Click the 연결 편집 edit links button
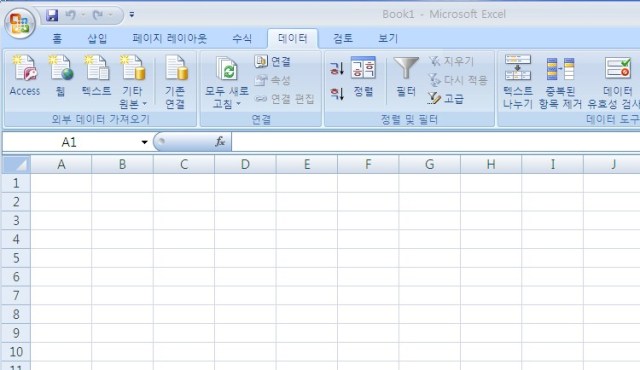 [x=284, y=99]
